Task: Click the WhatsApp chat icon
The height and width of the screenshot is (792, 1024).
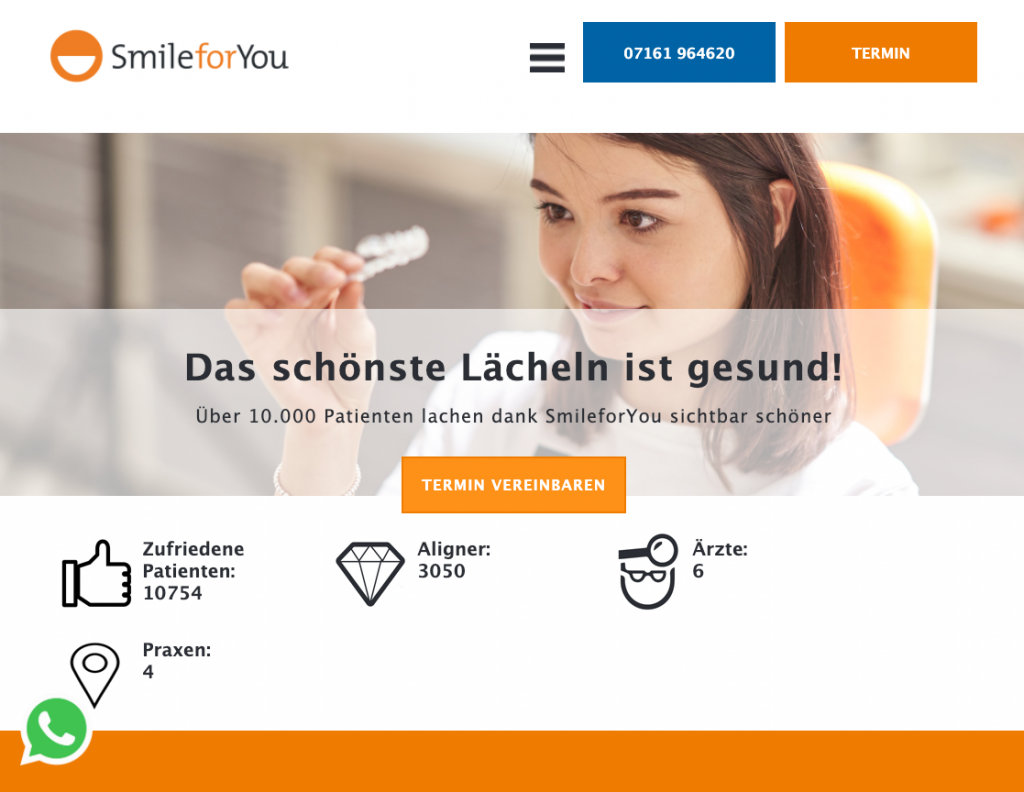Action: click(56, 731)
